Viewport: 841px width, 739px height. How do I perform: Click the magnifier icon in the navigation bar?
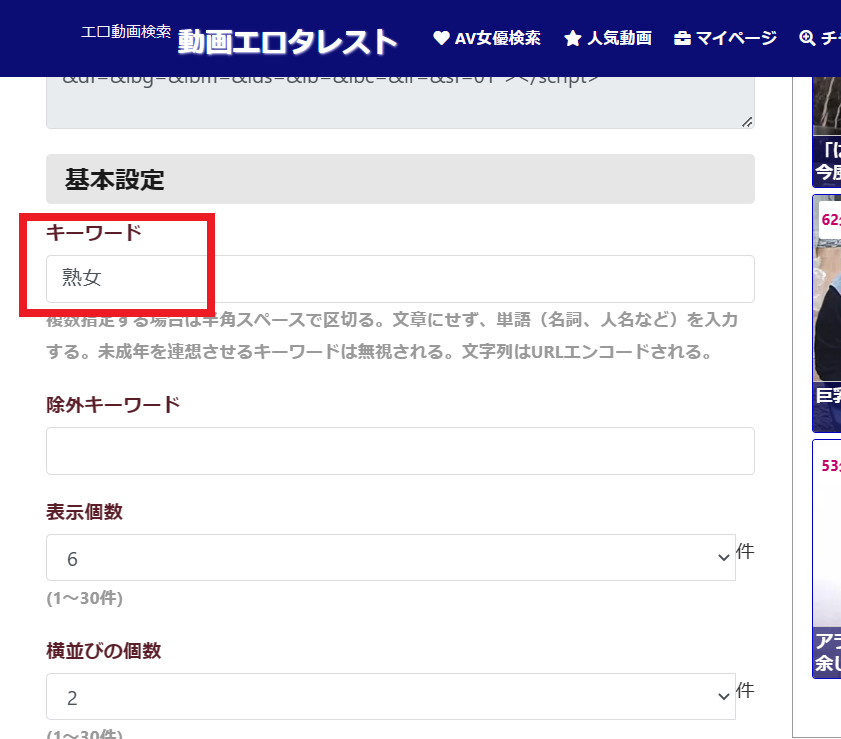point(808,38)
